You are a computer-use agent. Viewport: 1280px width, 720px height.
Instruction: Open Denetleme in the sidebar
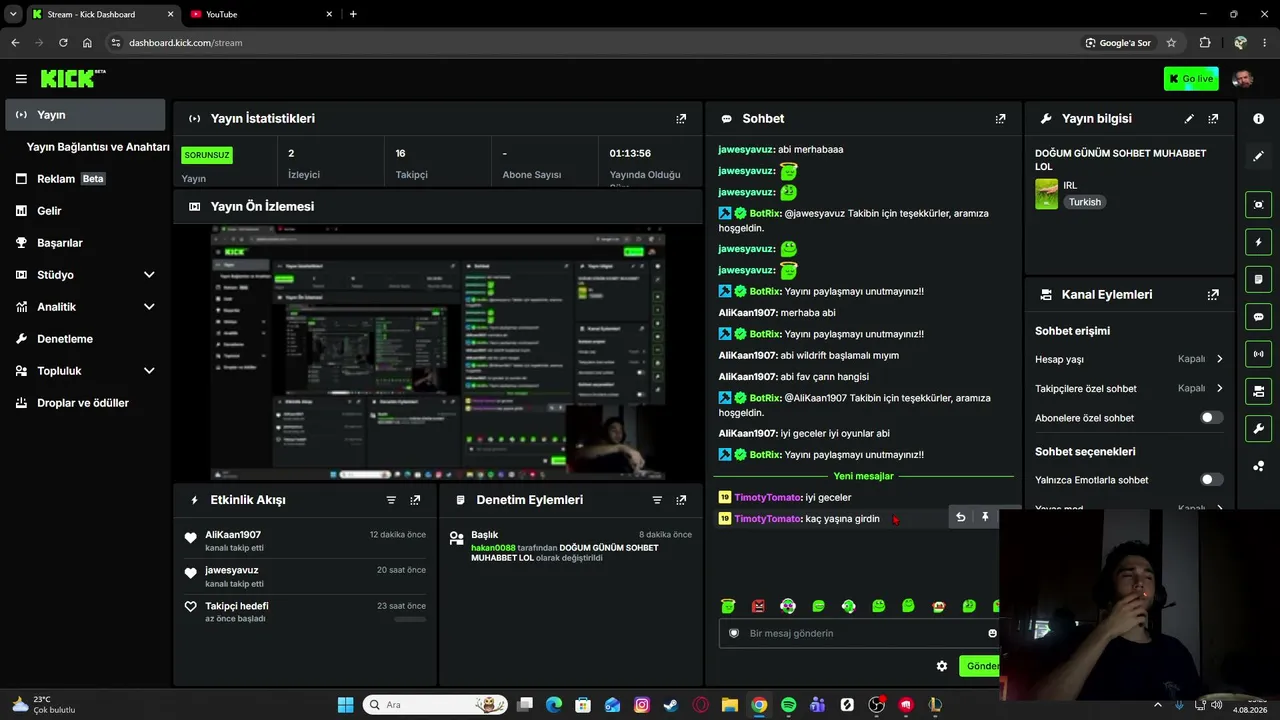(85, 339)
